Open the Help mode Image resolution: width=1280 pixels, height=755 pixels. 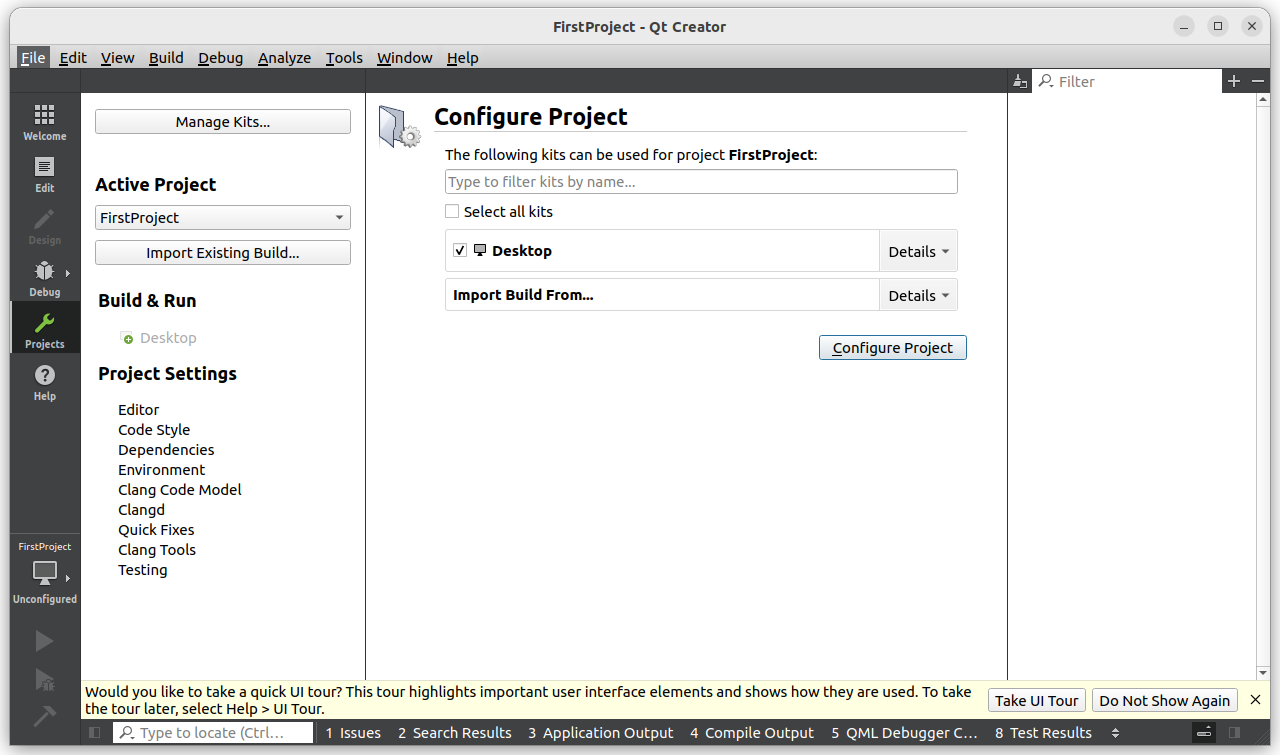45,382
